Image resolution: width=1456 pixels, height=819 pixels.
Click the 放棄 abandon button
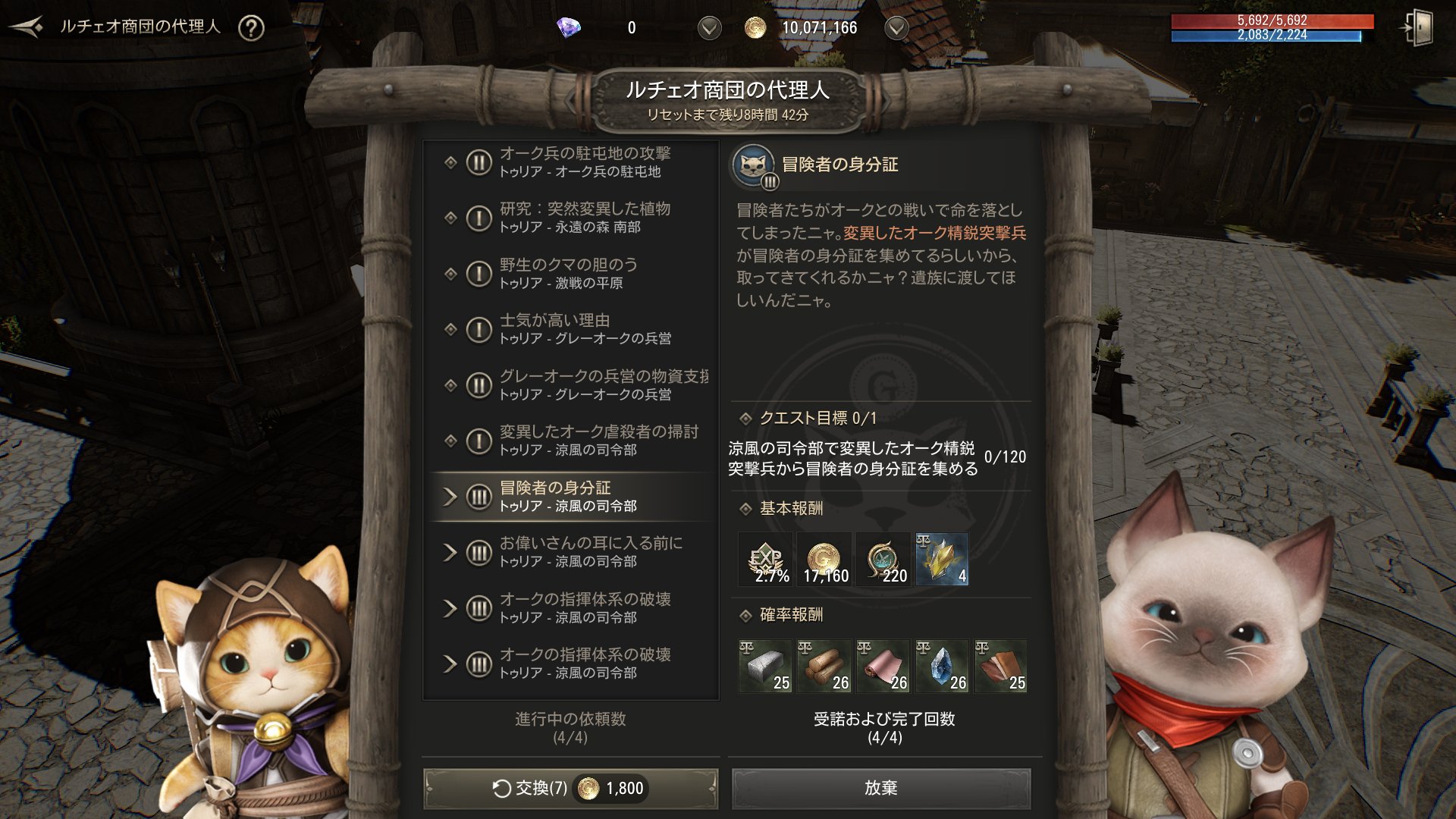click(x=881, y=789)
